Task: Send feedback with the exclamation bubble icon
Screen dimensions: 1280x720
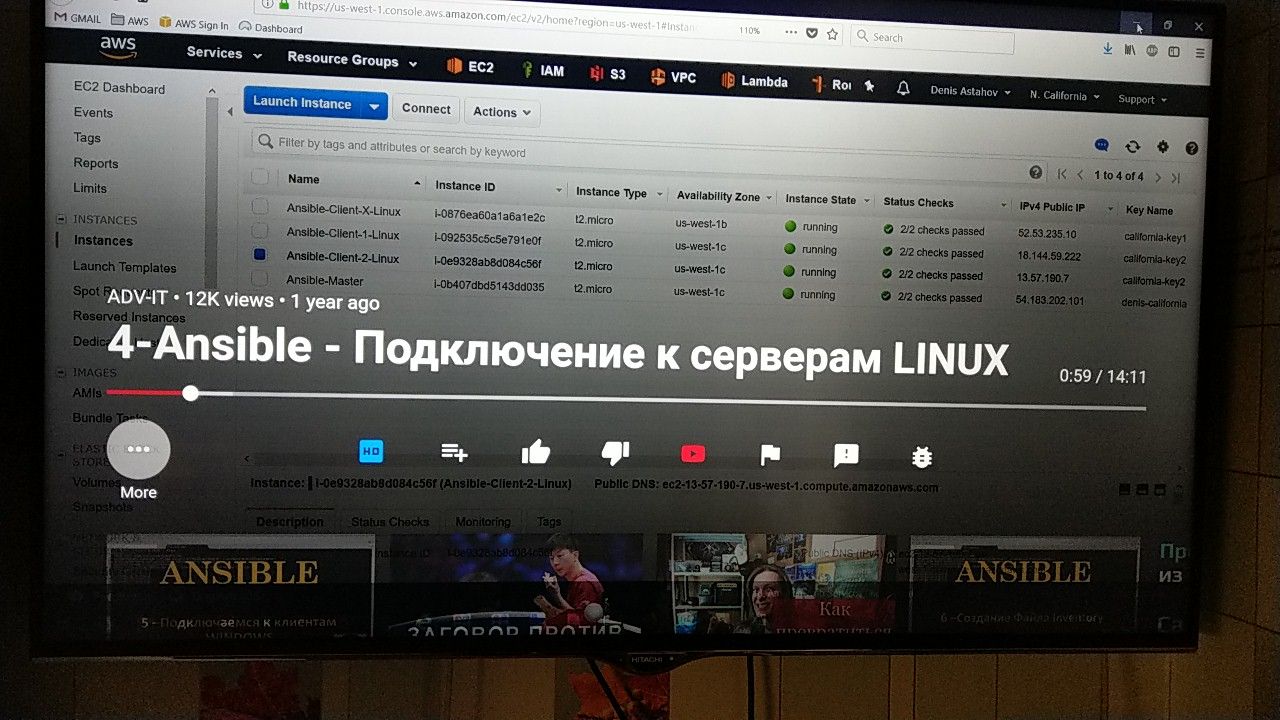Action: [846, 455]
